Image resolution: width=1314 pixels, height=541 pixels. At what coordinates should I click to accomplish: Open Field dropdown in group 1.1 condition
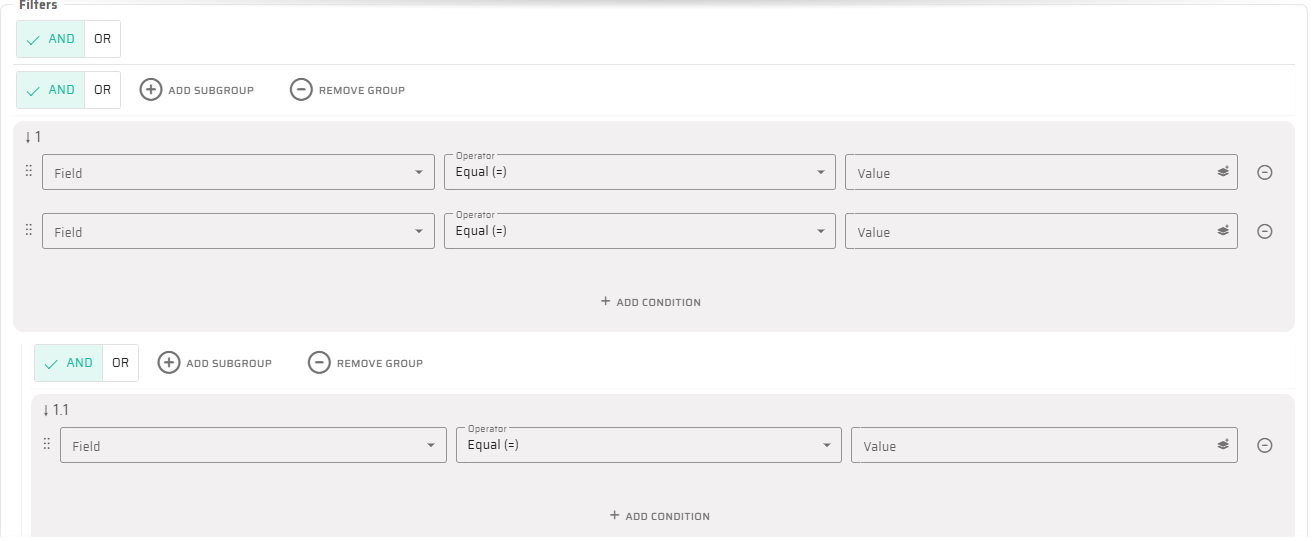(x=253, y=446)
